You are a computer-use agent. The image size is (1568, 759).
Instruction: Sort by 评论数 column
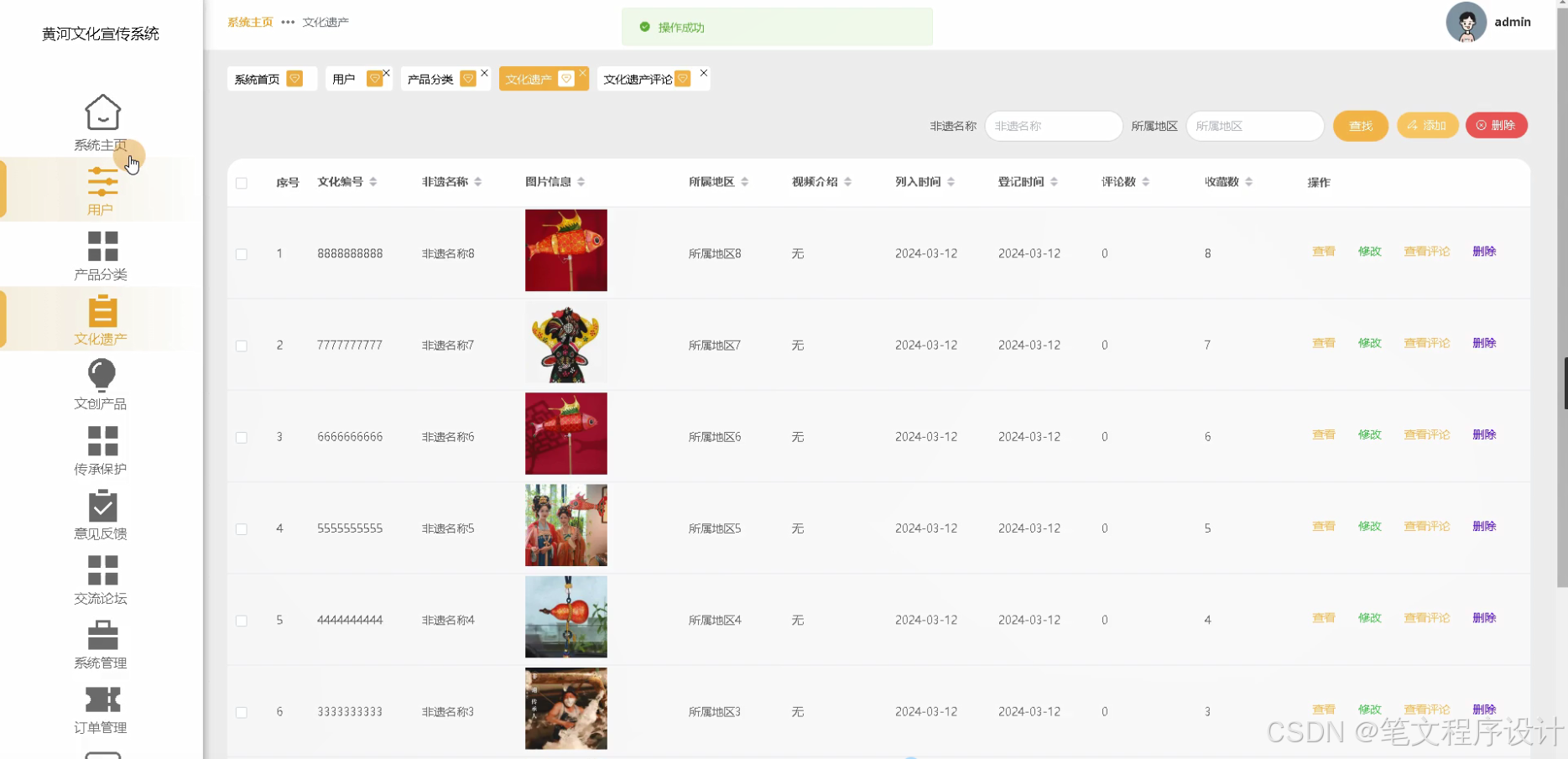pyautogui.click(x=1146, y=182)
